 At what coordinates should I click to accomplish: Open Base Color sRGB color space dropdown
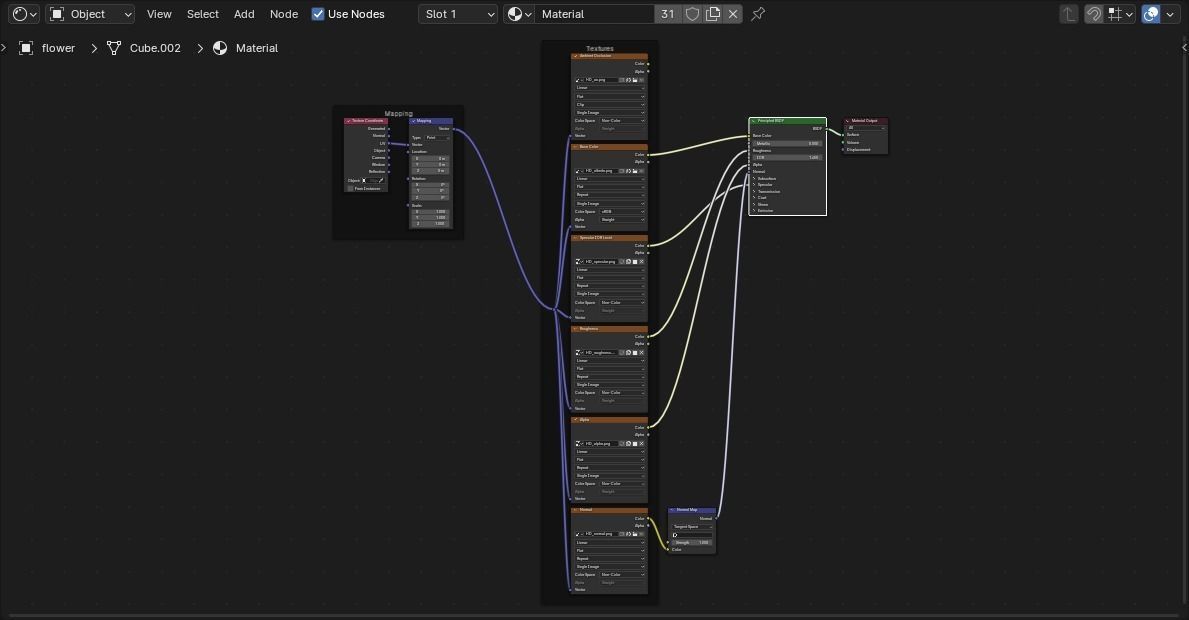(x=622, y=211)
